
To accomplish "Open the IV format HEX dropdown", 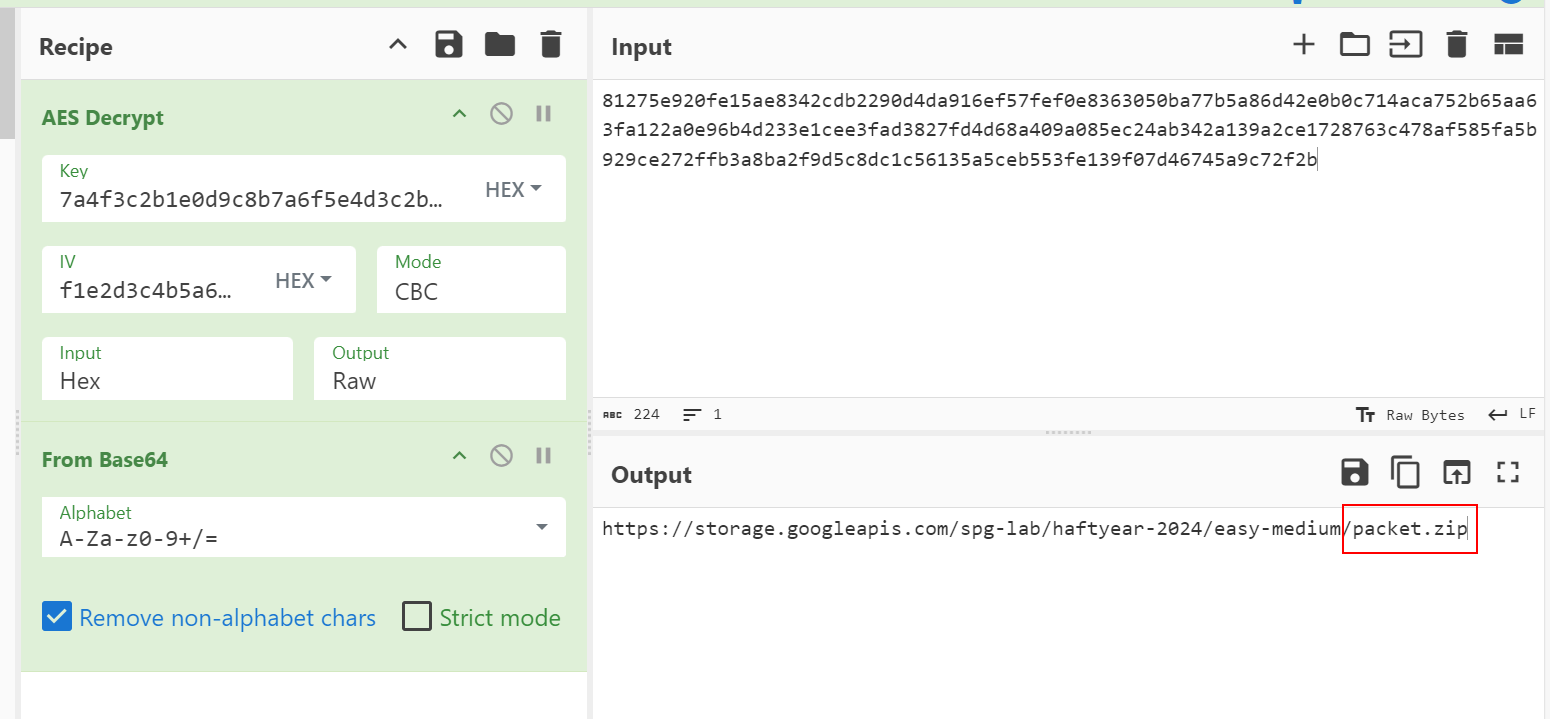I will click(x=303, y=281).
